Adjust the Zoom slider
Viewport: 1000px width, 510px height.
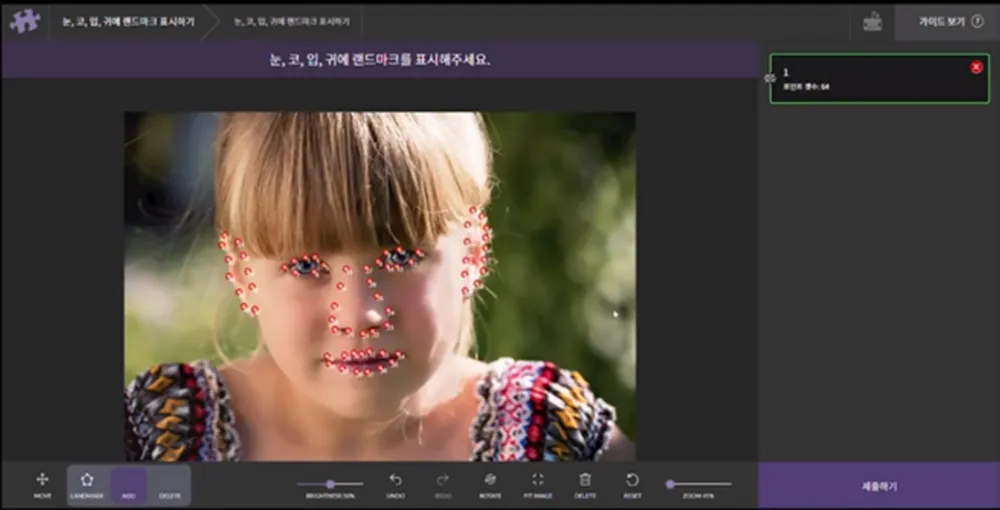pyautogui.click(x=698, y=484)
